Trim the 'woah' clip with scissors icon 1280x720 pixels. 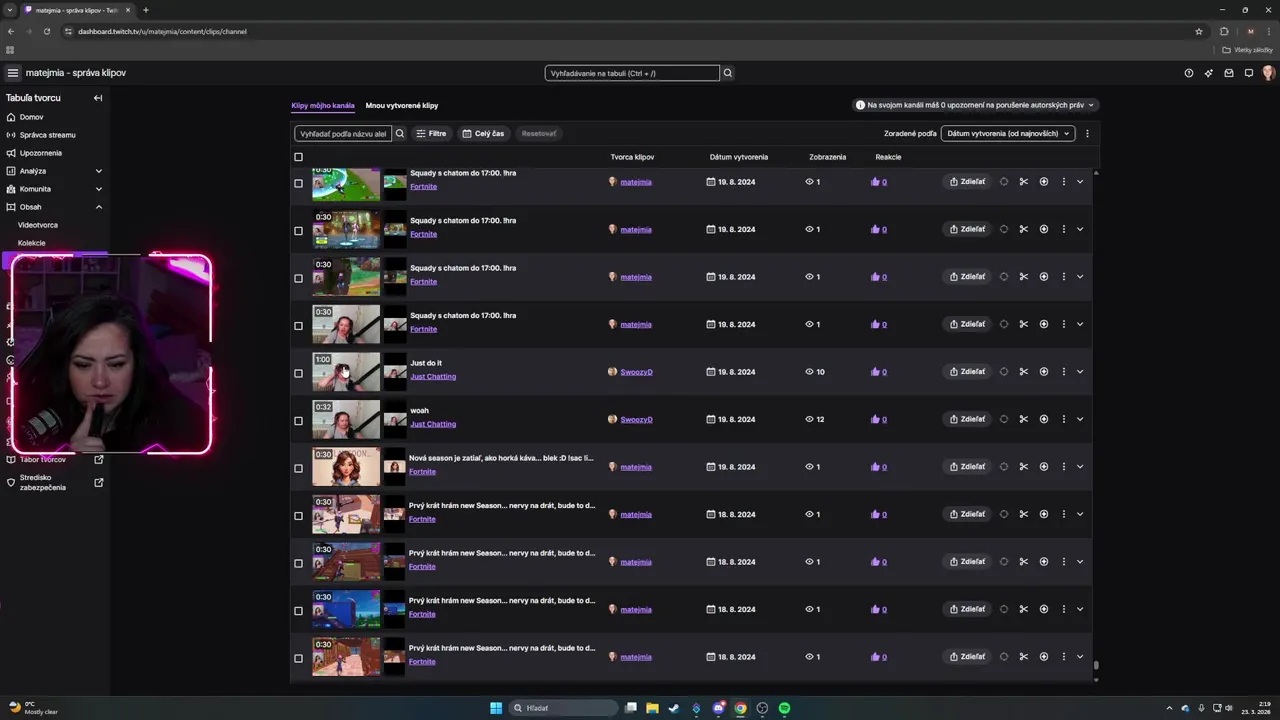click(x=1024, y=419)
